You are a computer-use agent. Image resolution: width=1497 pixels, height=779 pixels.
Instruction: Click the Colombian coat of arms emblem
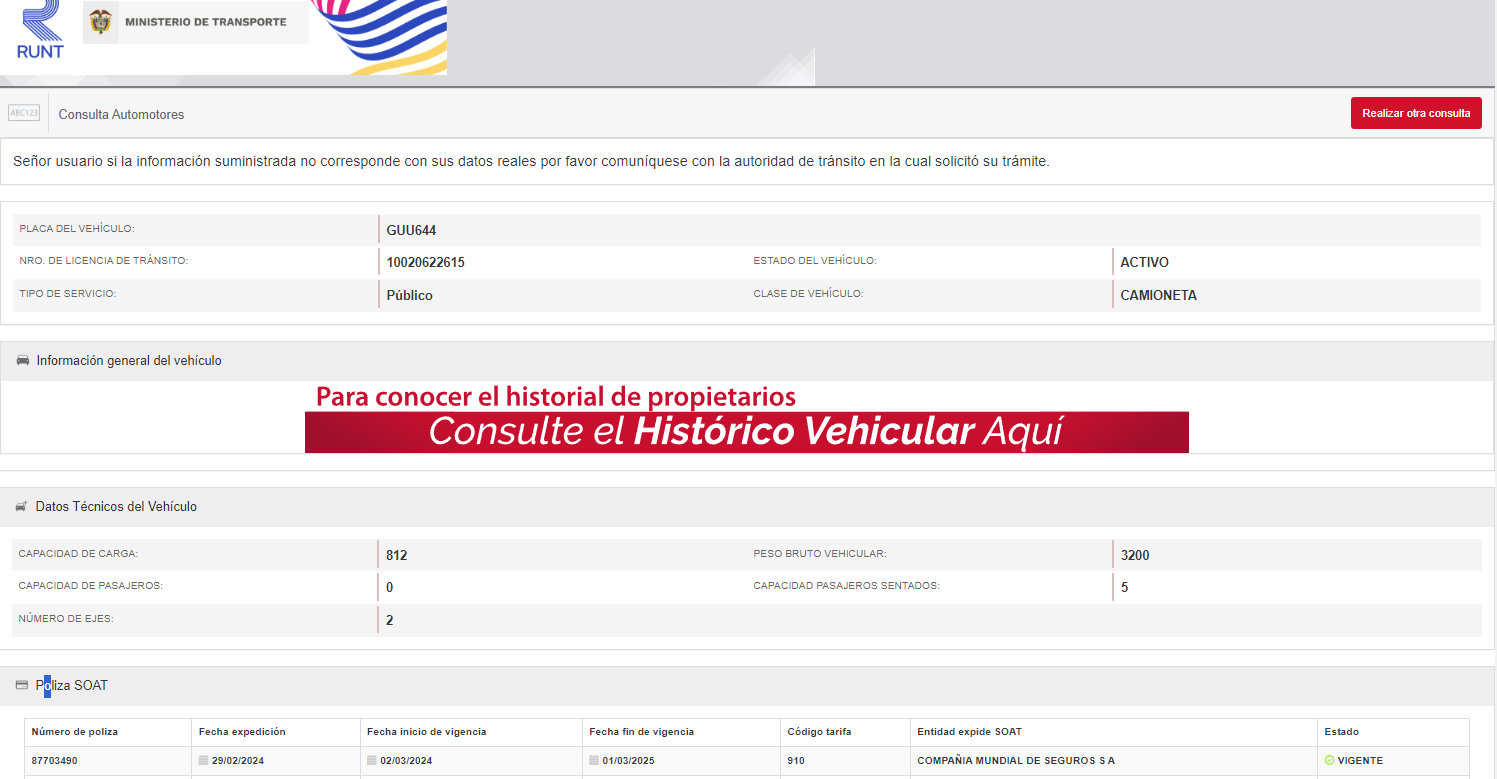pos(100,22)
